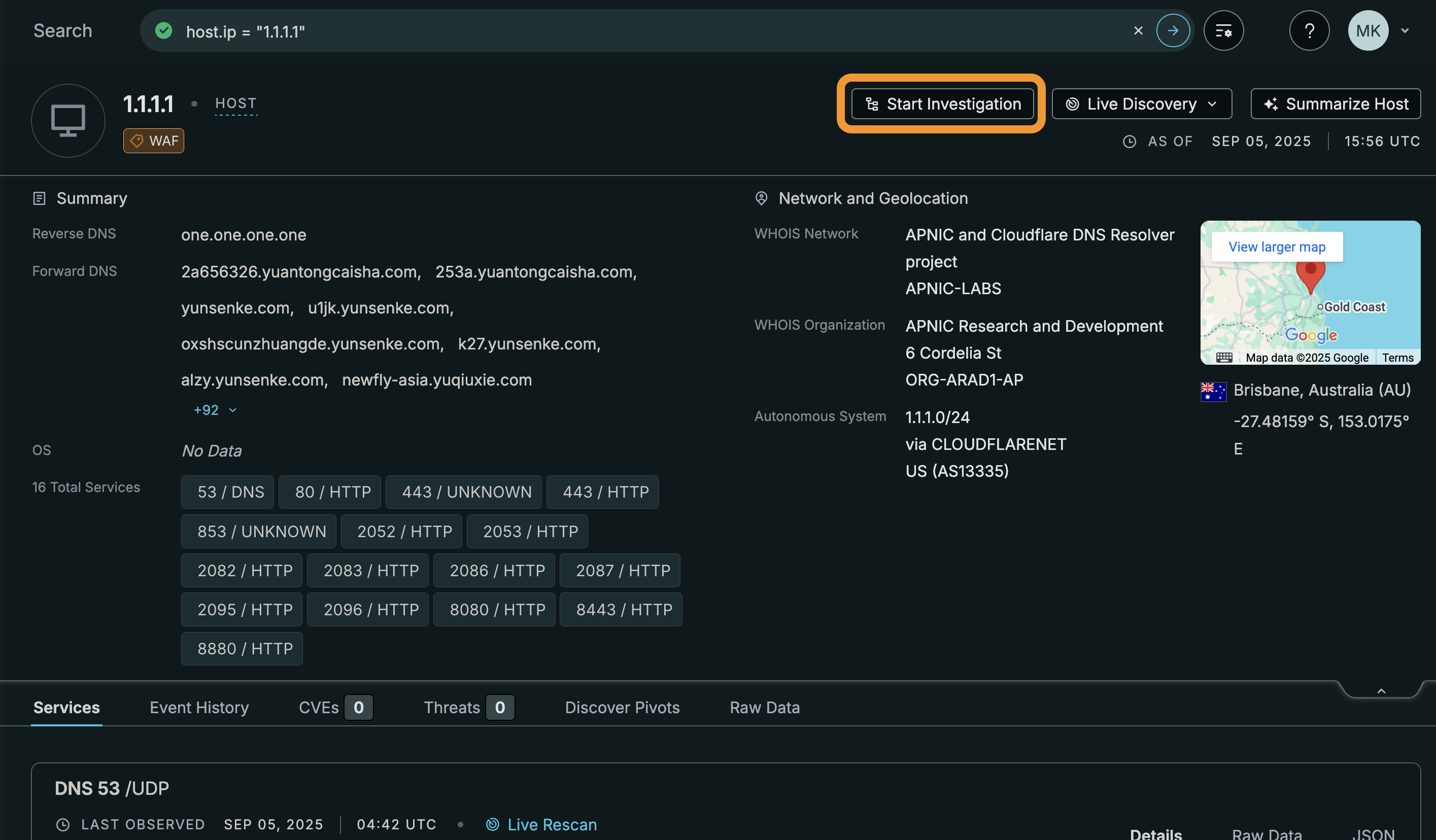Select 2087 / HTTP service chip

620,571
